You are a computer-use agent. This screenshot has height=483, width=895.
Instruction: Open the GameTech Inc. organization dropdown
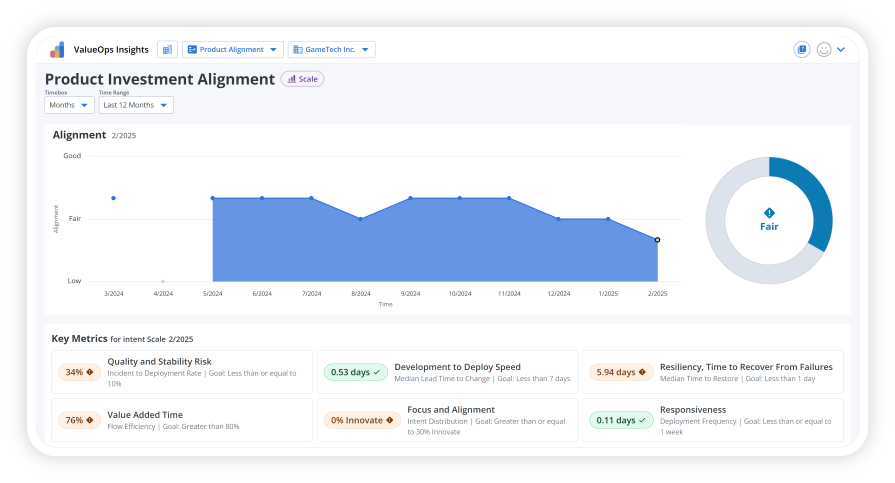(x=331, y=49)
